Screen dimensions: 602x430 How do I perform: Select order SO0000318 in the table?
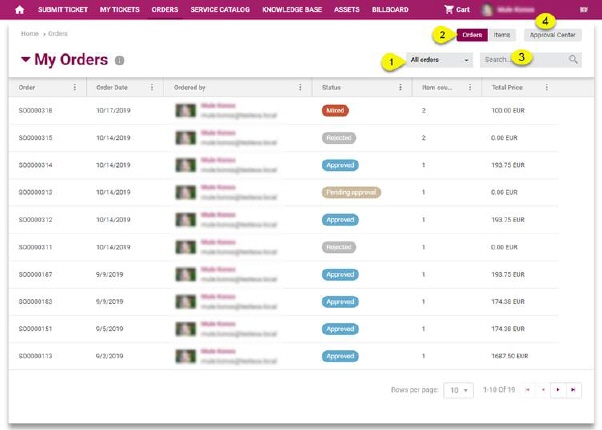tap(36, 110)
